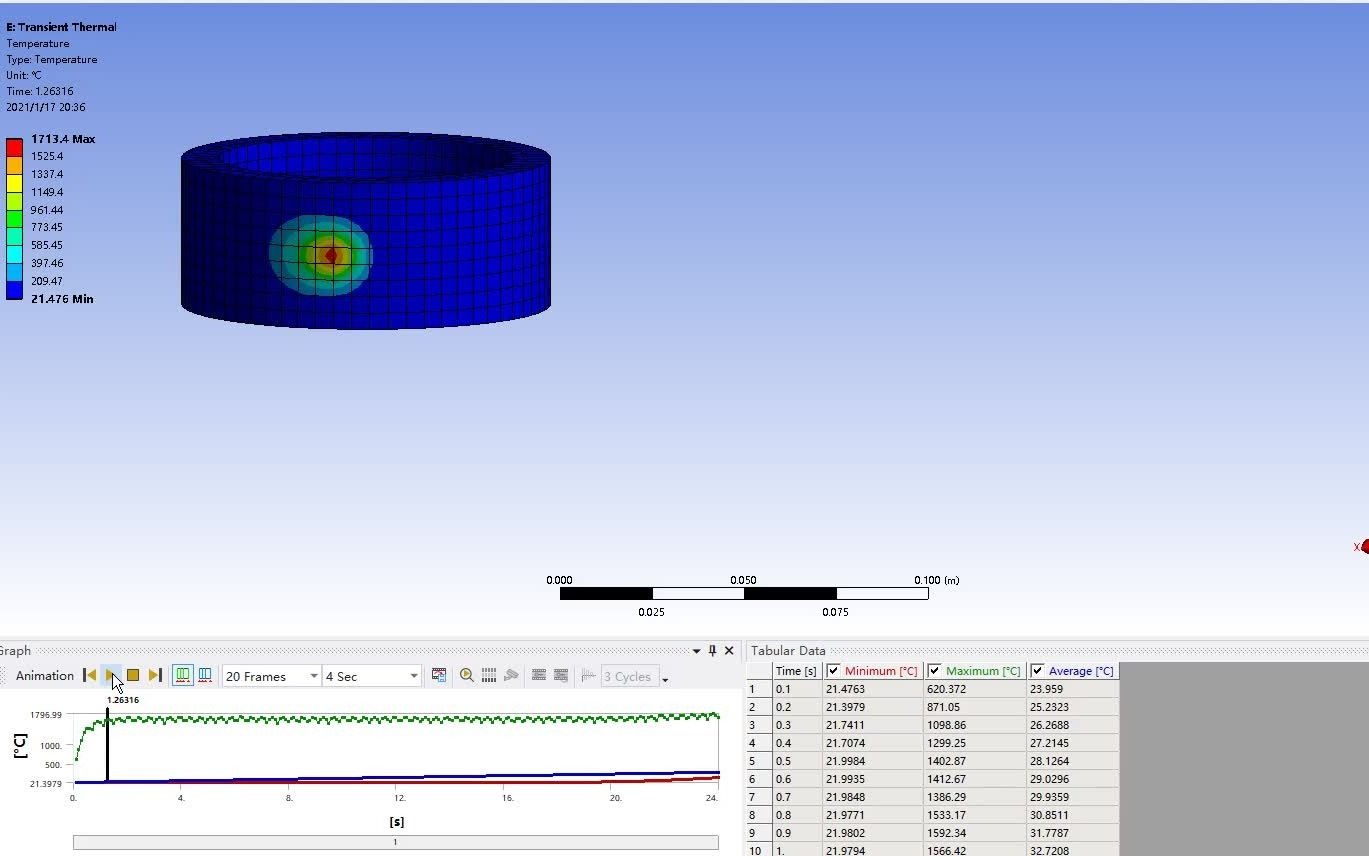The width and height of the screenshot is (1369, 856).
Task: Go to the next animation frame
Action: coord(155,676)
